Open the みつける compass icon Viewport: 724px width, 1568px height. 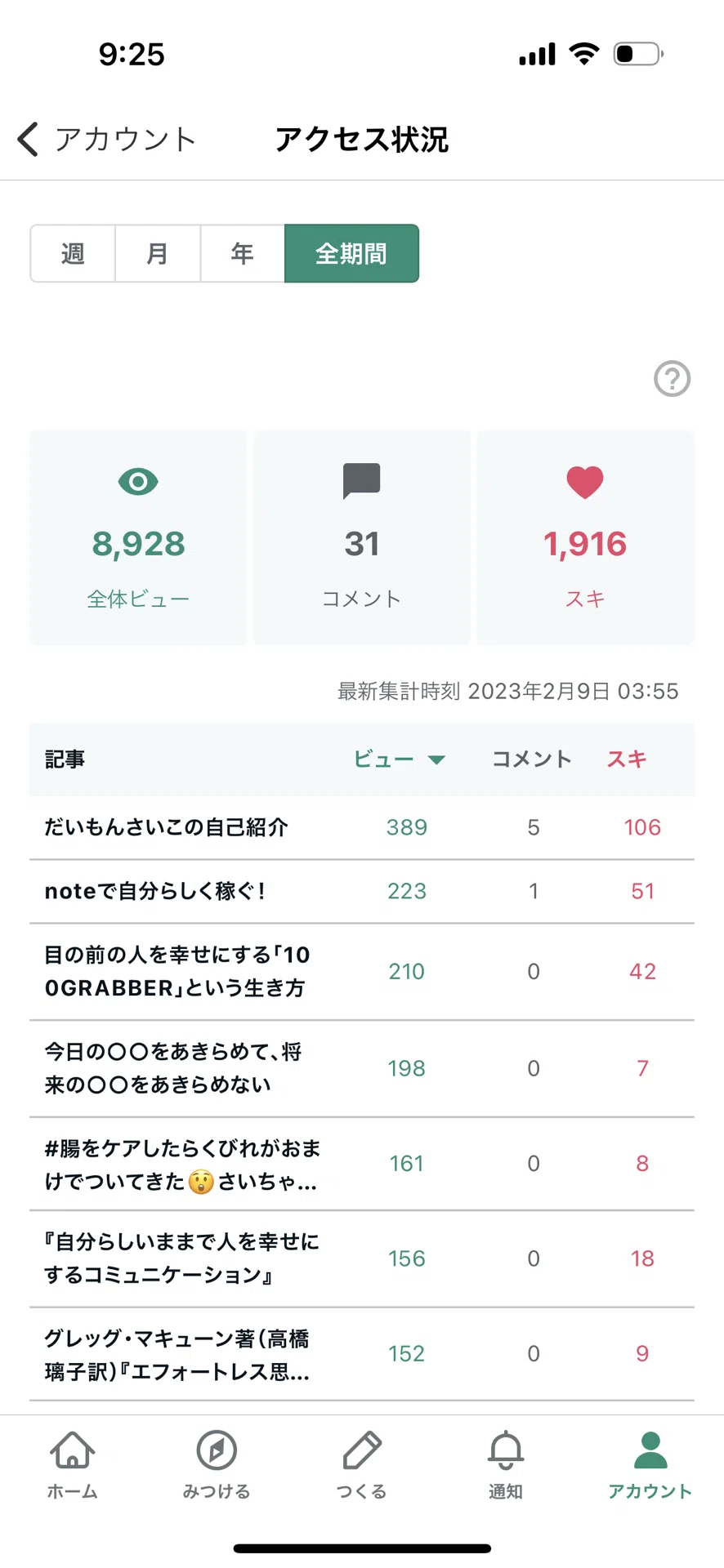coord(217,1450)
